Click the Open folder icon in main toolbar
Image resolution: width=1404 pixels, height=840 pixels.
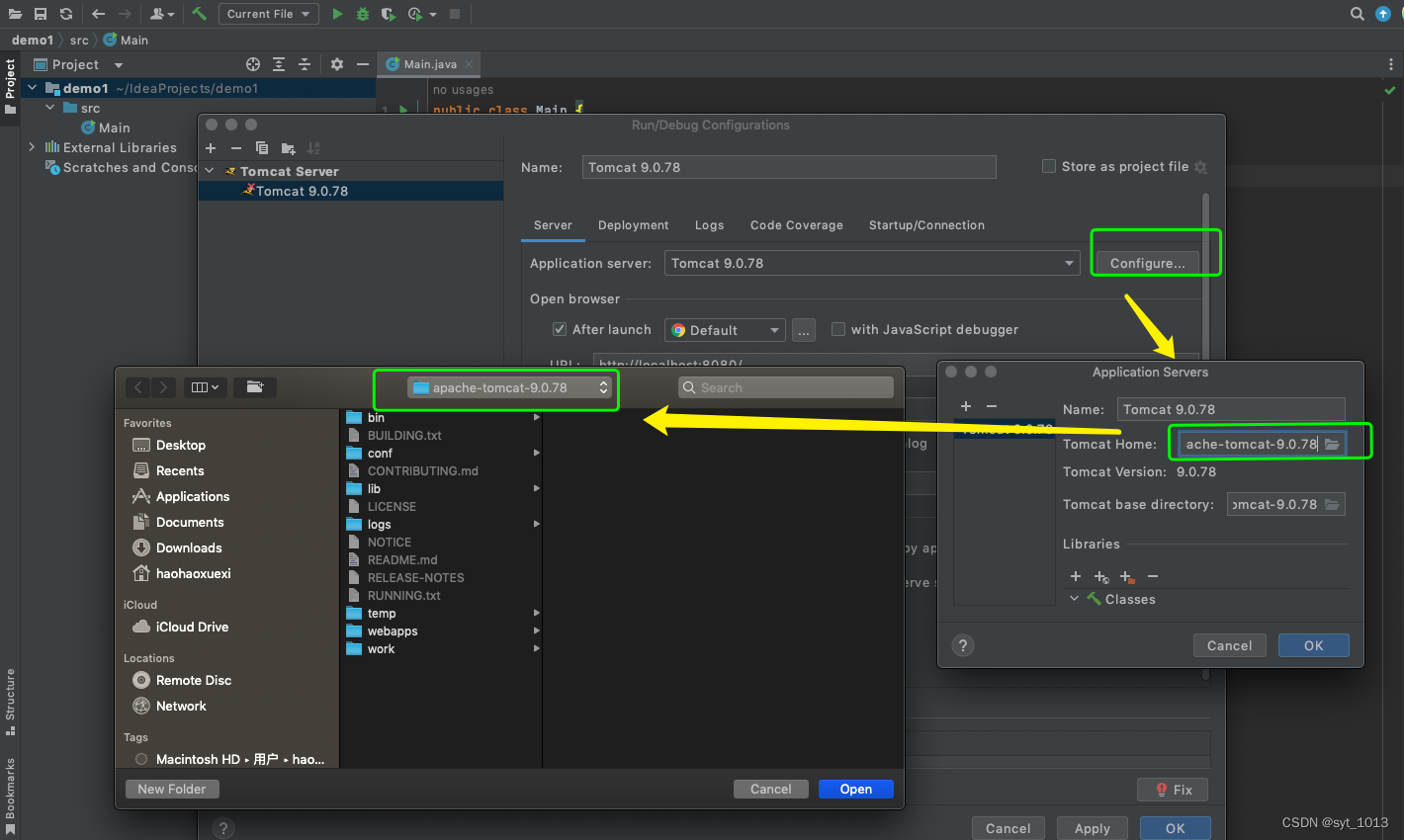[15, 14]
